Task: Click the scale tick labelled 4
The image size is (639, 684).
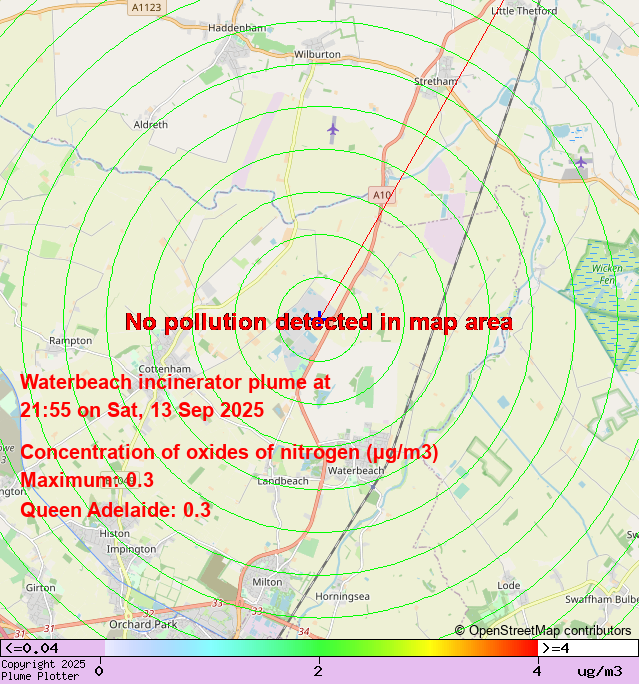Action: tap(537, 670)
